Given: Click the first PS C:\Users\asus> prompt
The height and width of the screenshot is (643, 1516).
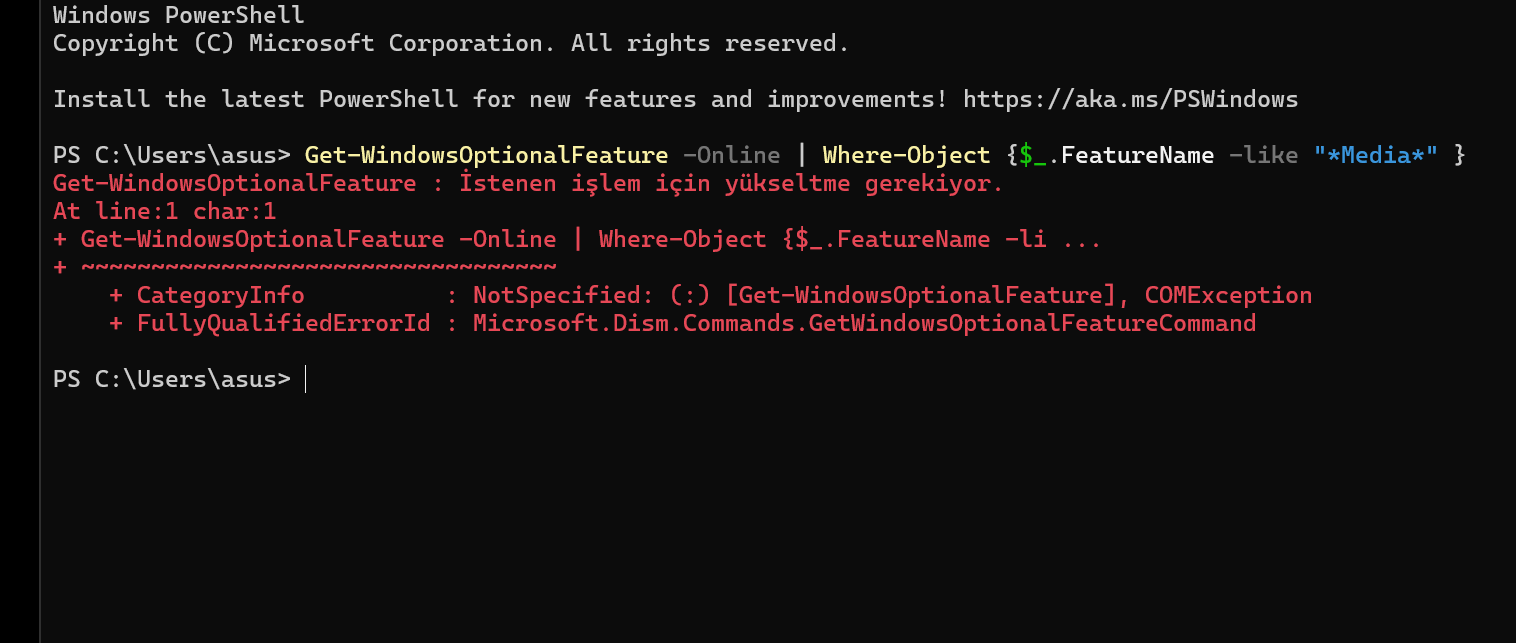Looking at the screenshot, I should click(x=171, y=155).
